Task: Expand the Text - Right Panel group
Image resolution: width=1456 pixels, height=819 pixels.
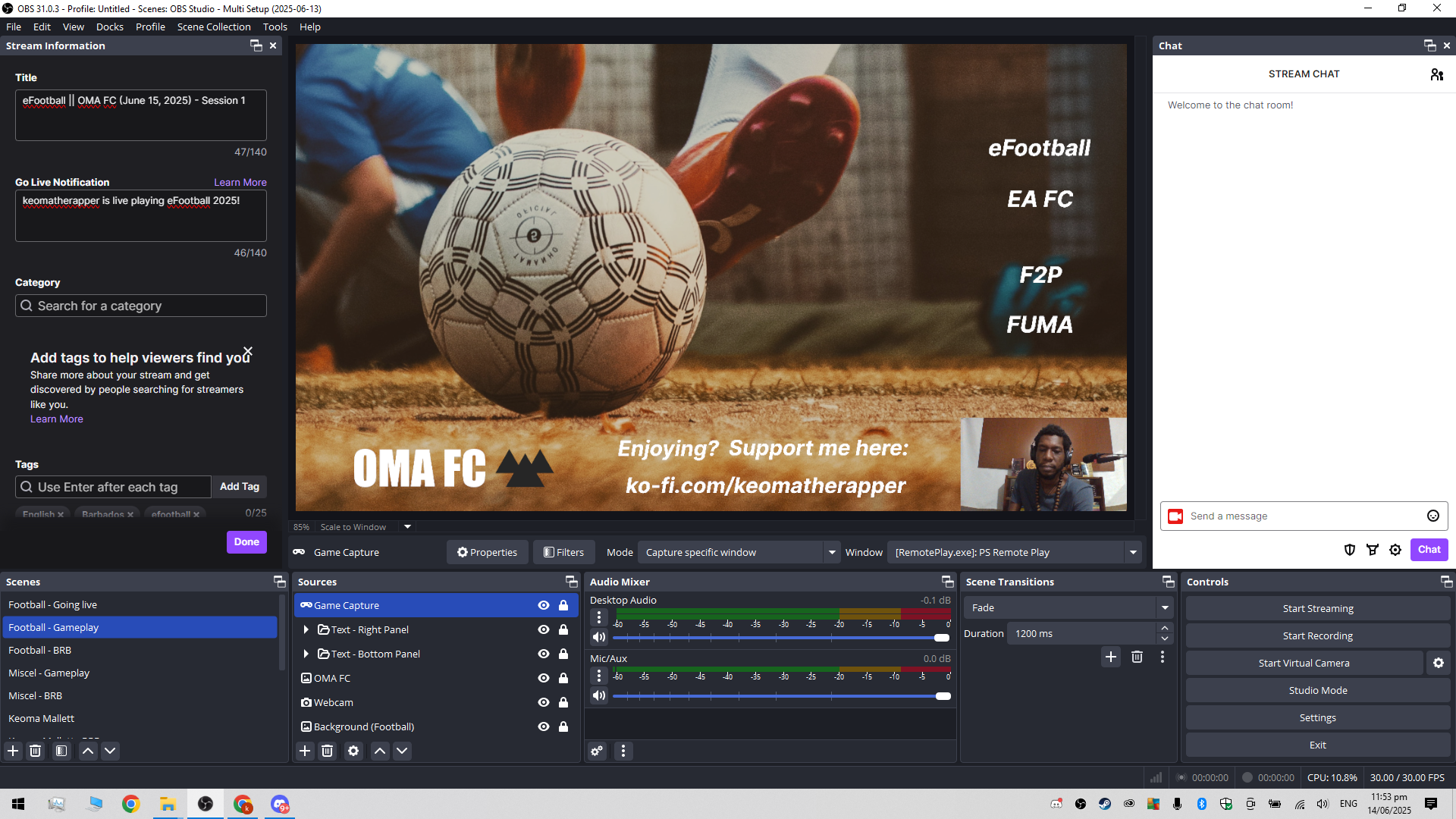Action: (x=306, y=630)
